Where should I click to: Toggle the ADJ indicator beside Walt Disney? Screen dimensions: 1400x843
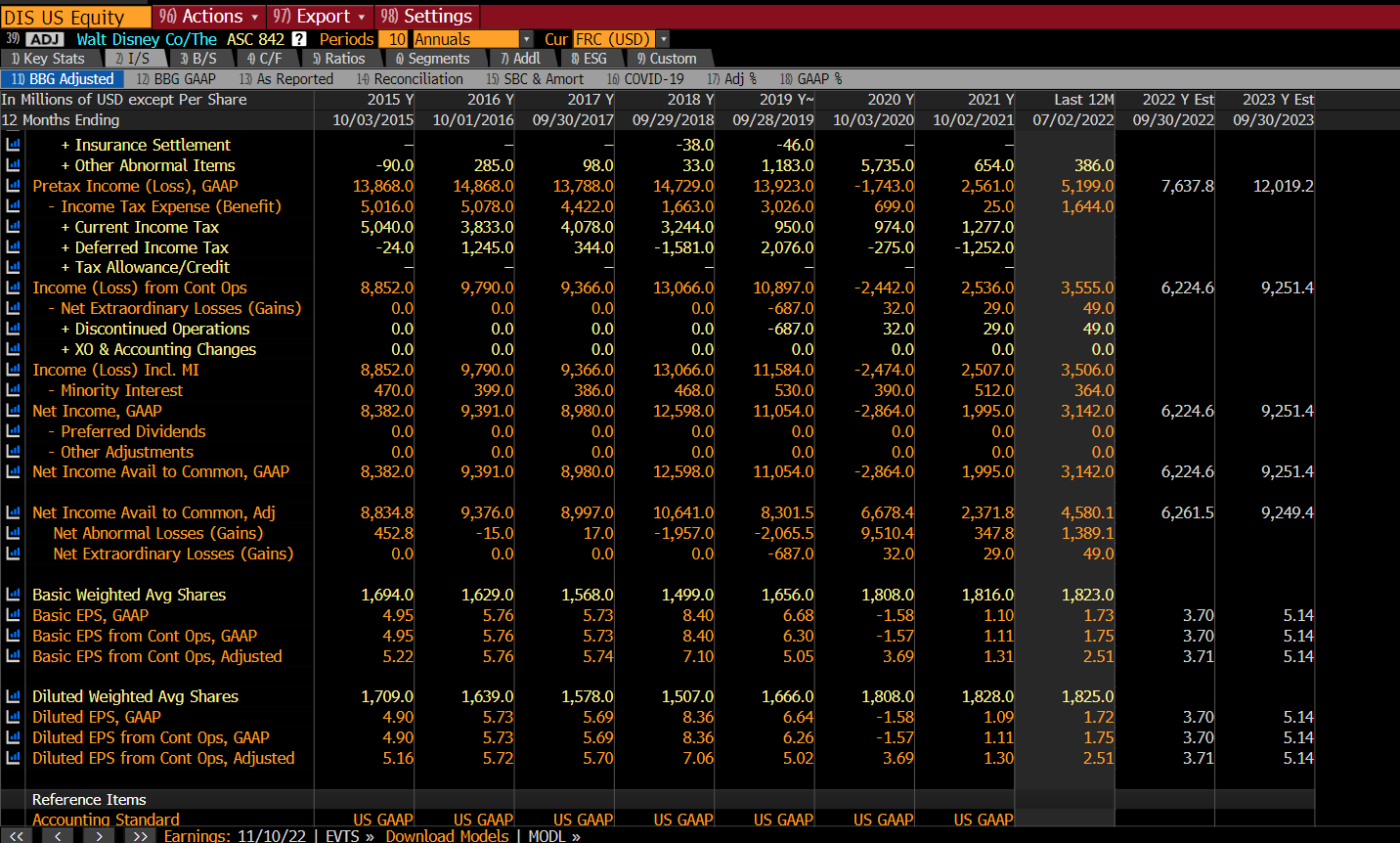click(45, 39)
